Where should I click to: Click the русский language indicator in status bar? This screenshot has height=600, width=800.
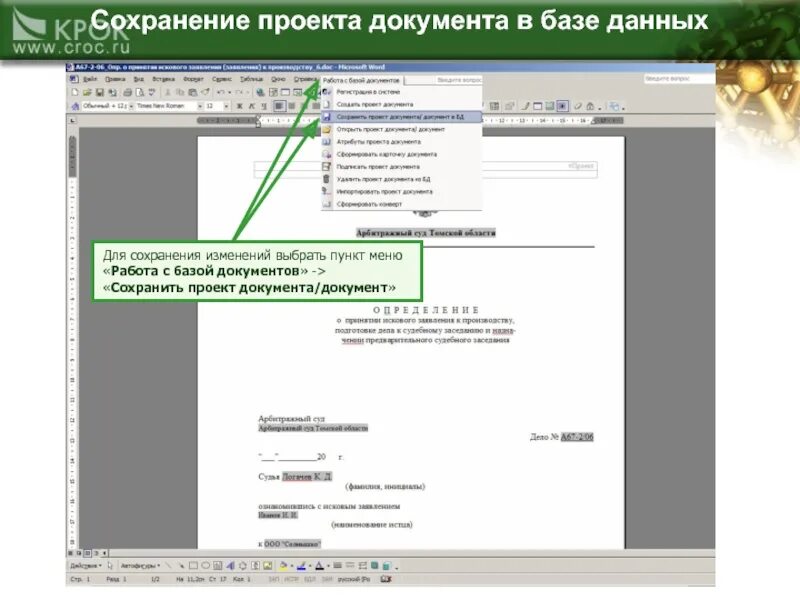point(354,579)
